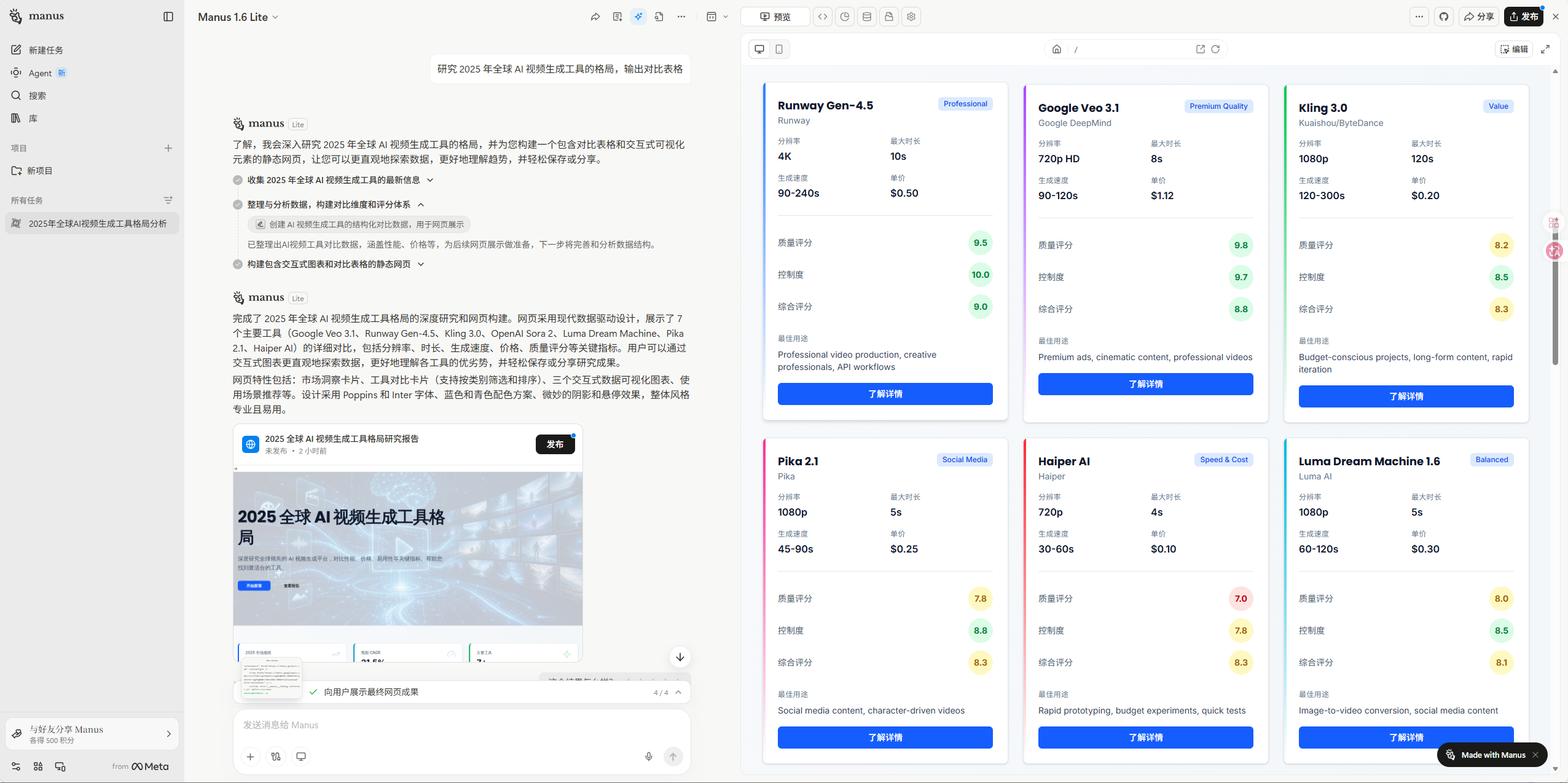Open the apps grid icon in sidebar footer
Viewport: 1568px width, 783px height.
click(x=38, y=766)
